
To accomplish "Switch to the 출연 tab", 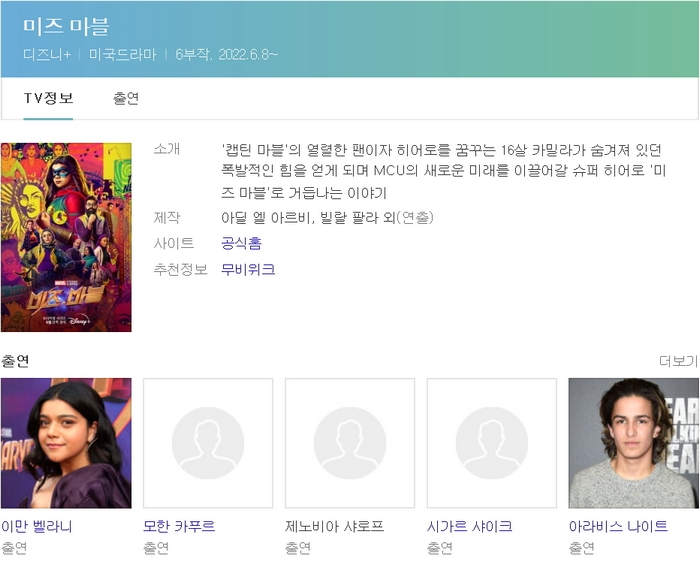I will pyautogui.click(x=126, y=98).
